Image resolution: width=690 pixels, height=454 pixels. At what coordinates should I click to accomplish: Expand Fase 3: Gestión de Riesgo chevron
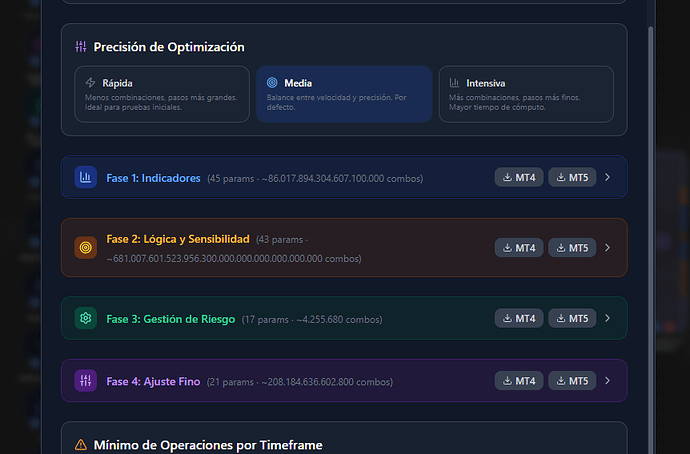coord(607,318)
